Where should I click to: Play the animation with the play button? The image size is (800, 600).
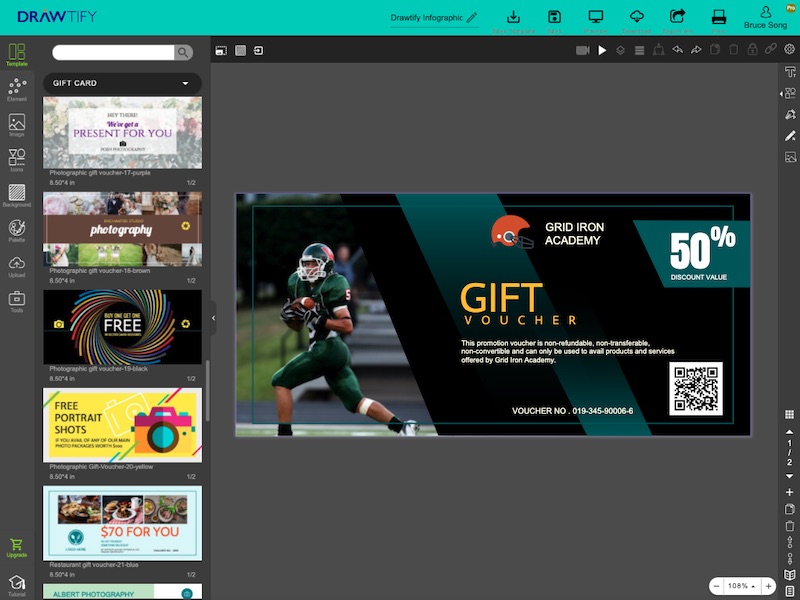[x=602, y=50]
